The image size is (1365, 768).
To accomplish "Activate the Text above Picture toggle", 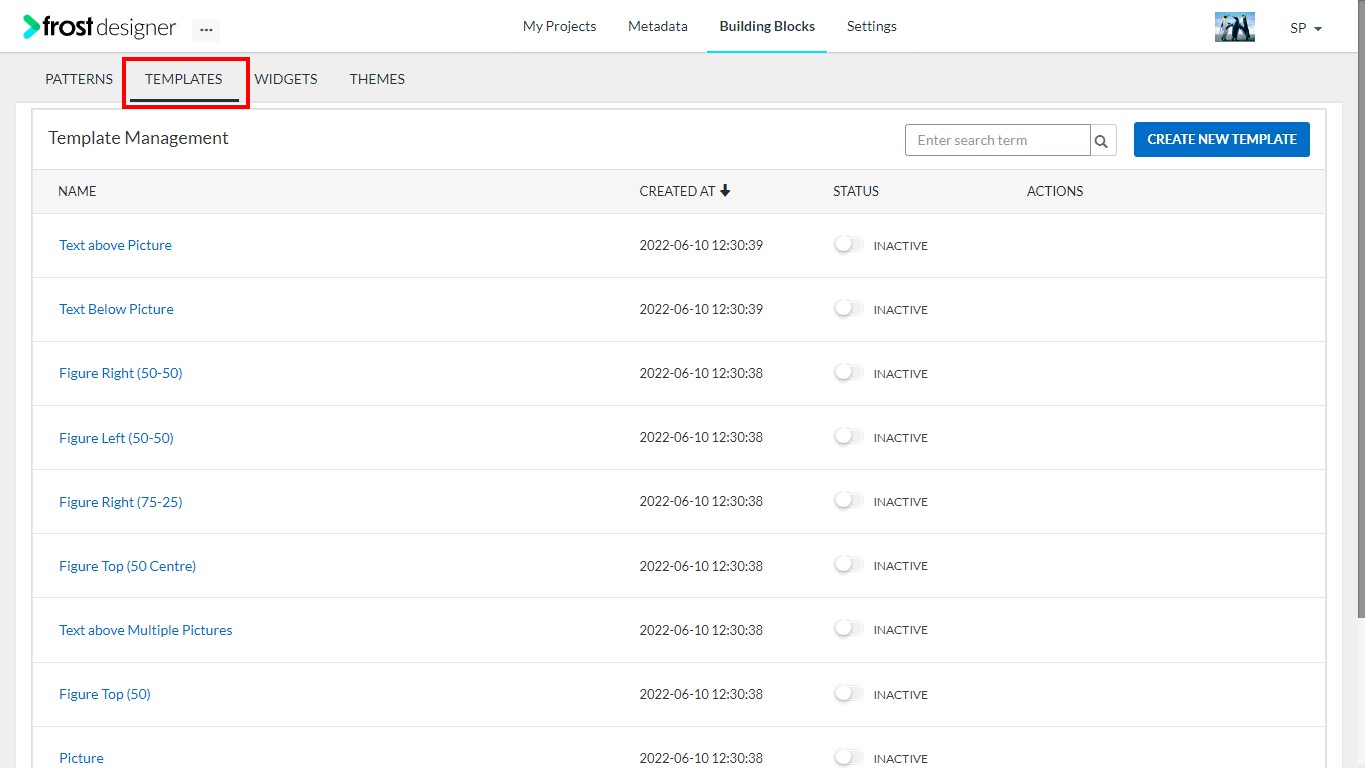I will (x=848, y=244).
